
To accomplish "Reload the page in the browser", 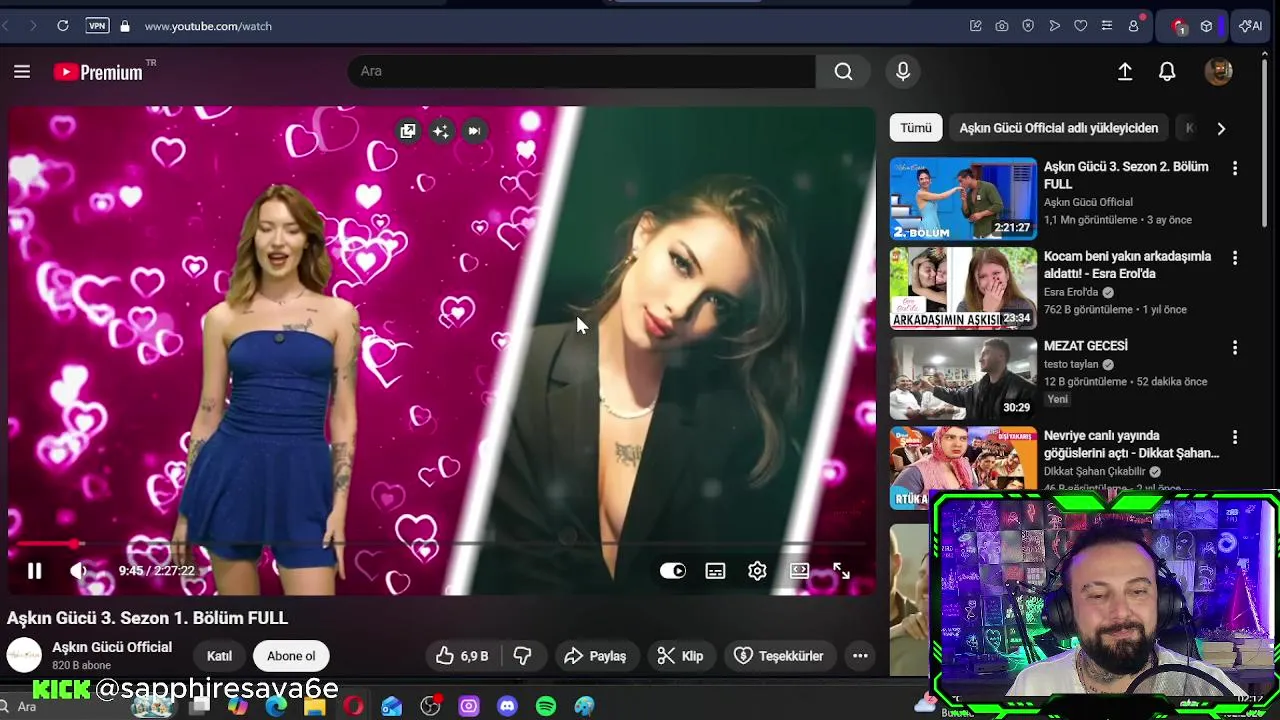I will coord(63,26).
